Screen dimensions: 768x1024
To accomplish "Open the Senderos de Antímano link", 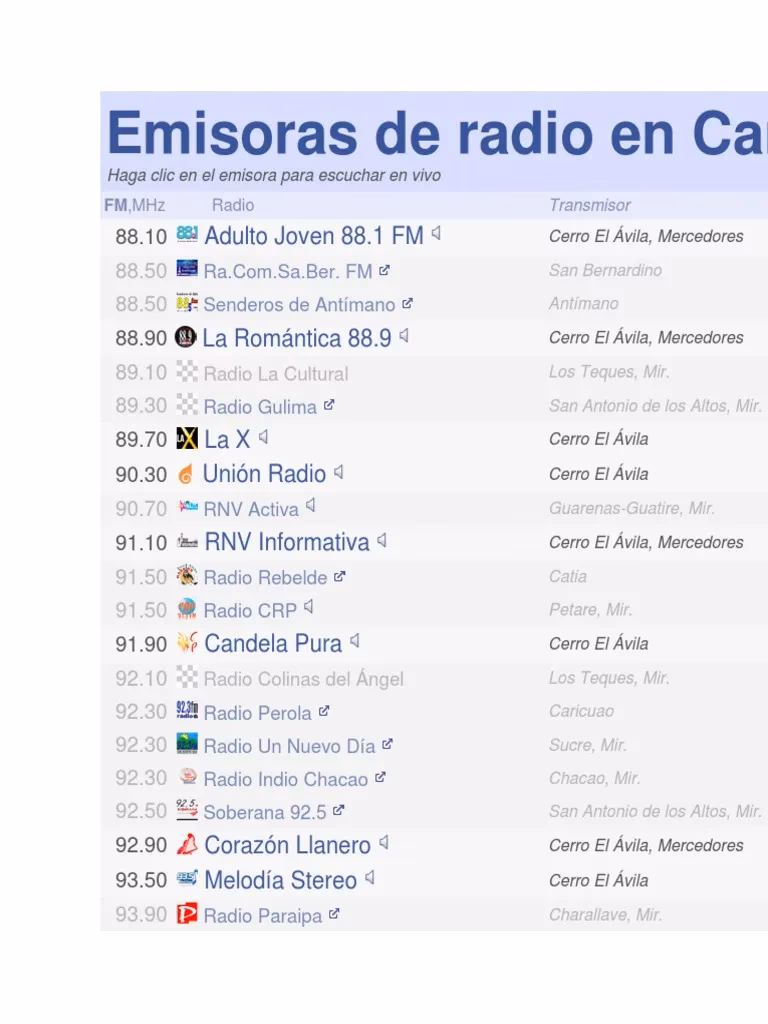I will (x=299, y=304).
